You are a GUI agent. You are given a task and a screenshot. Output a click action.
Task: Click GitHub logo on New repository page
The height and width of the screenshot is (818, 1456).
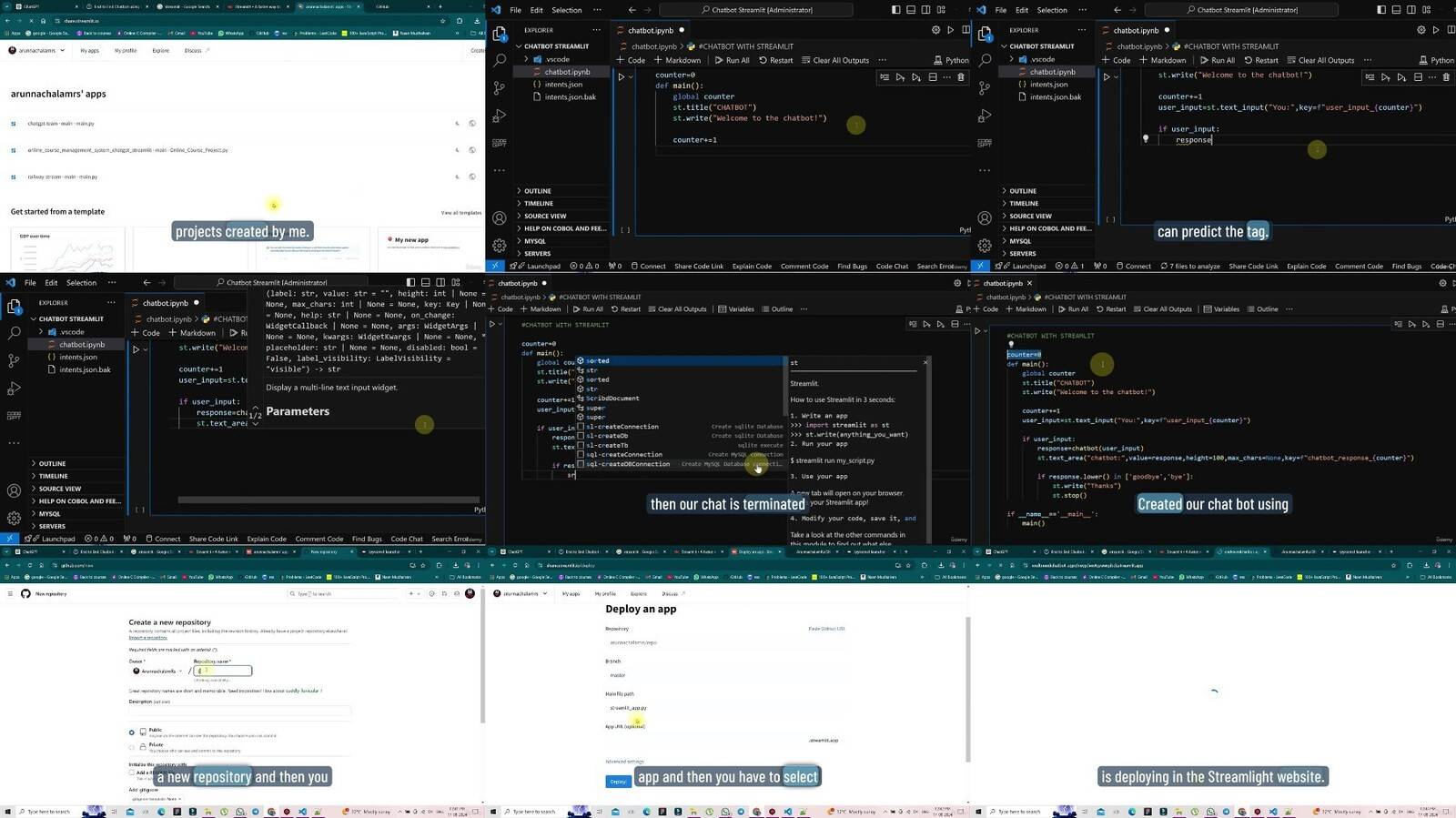coord(25,593)
